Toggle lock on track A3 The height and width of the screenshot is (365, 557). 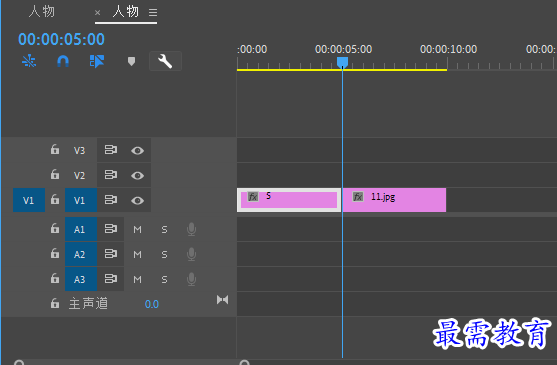coord(55,278)
